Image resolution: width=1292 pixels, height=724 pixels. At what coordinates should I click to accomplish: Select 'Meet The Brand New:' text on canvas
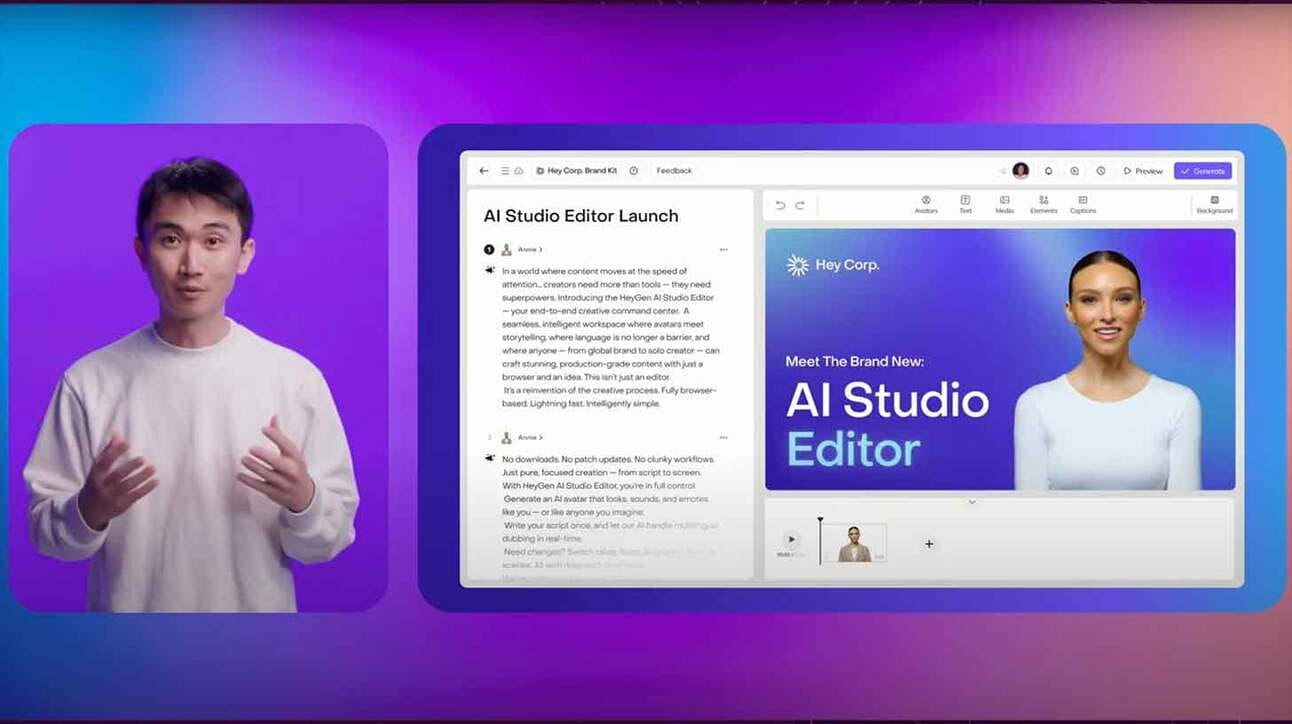(x=855, y=361)
